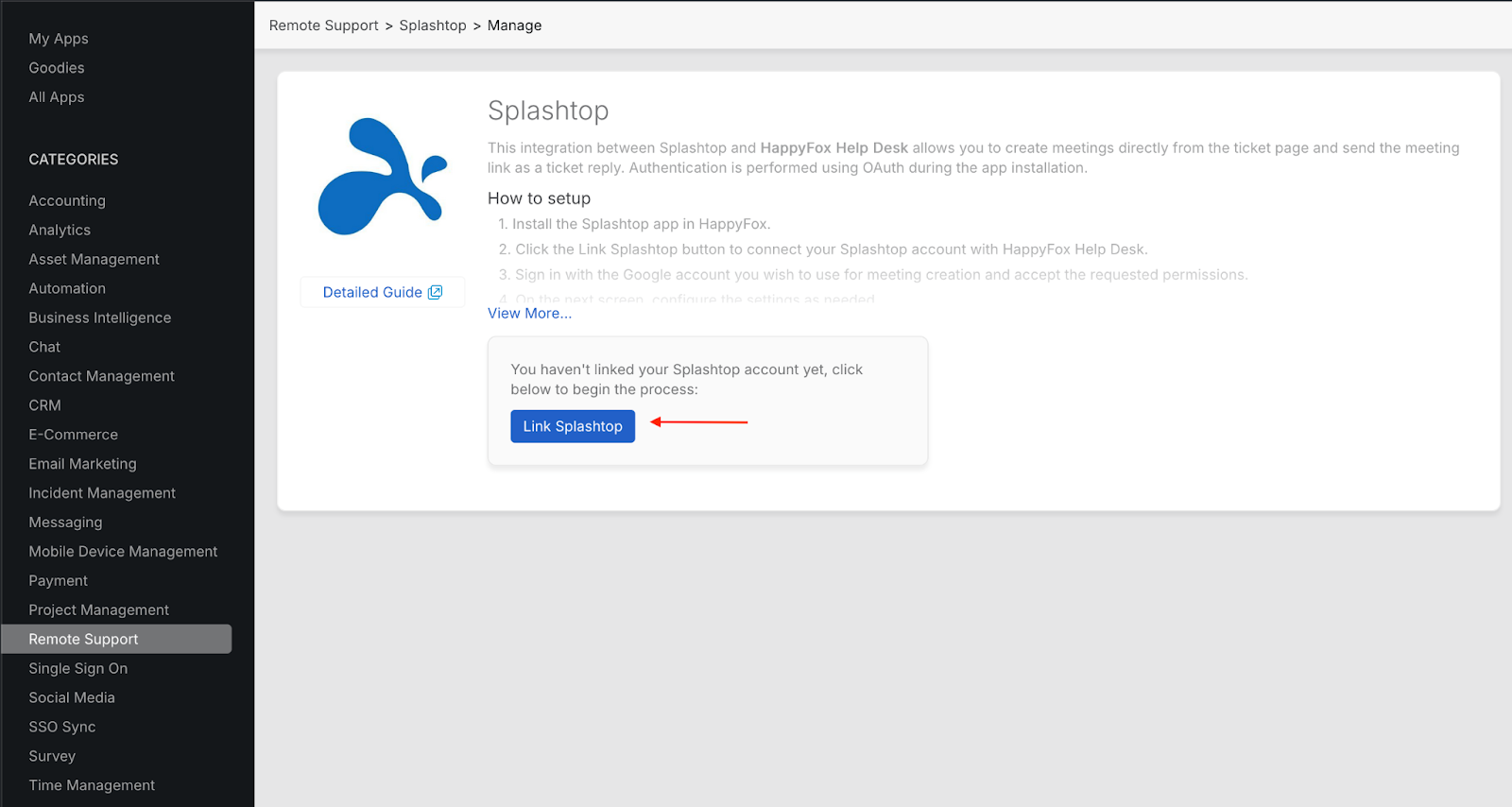Viewport: 1512px width, 807px height.
Task: Select the Chat category
Action: pyautogui.click(x=44, y=347)
